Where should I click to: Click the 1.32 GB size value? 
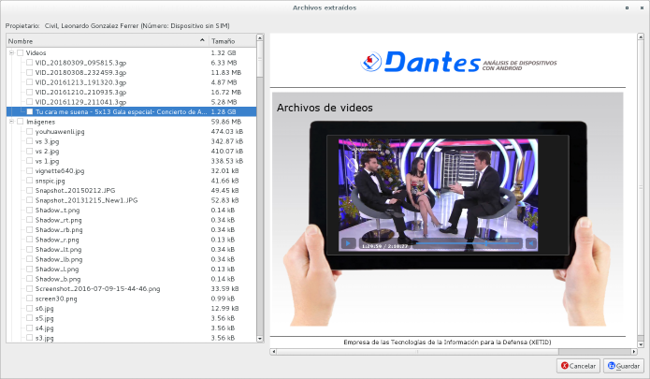tap(223, 53)
